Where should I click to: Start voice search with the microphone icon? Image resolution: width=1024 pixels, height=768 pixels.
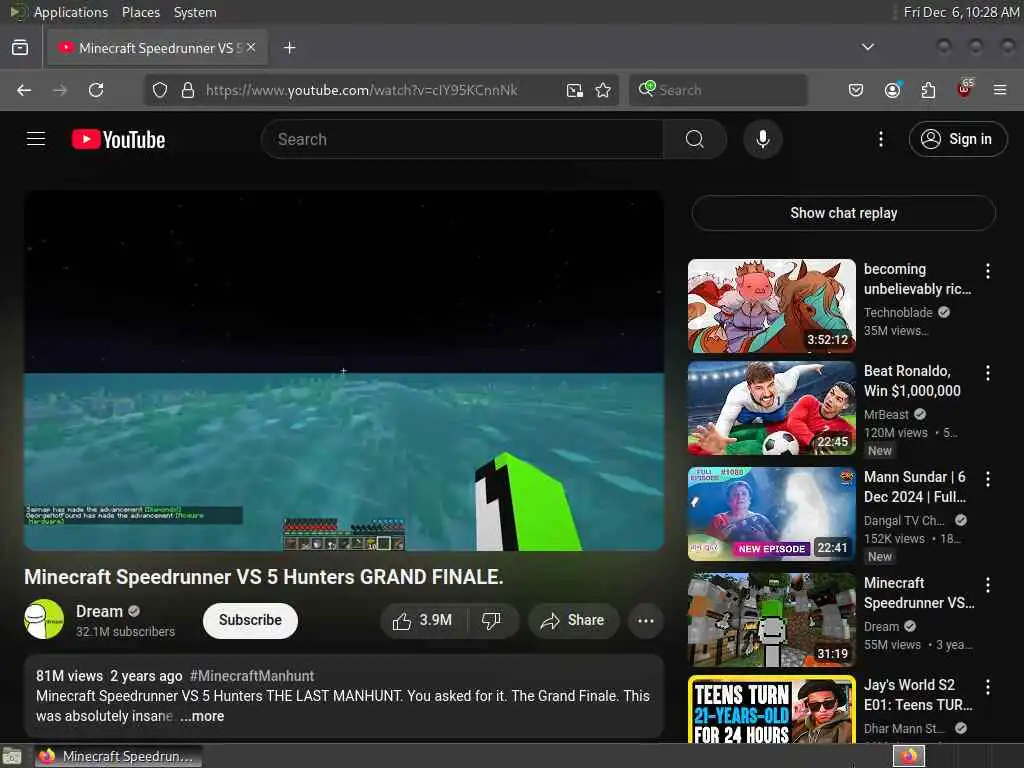point(762,139)
